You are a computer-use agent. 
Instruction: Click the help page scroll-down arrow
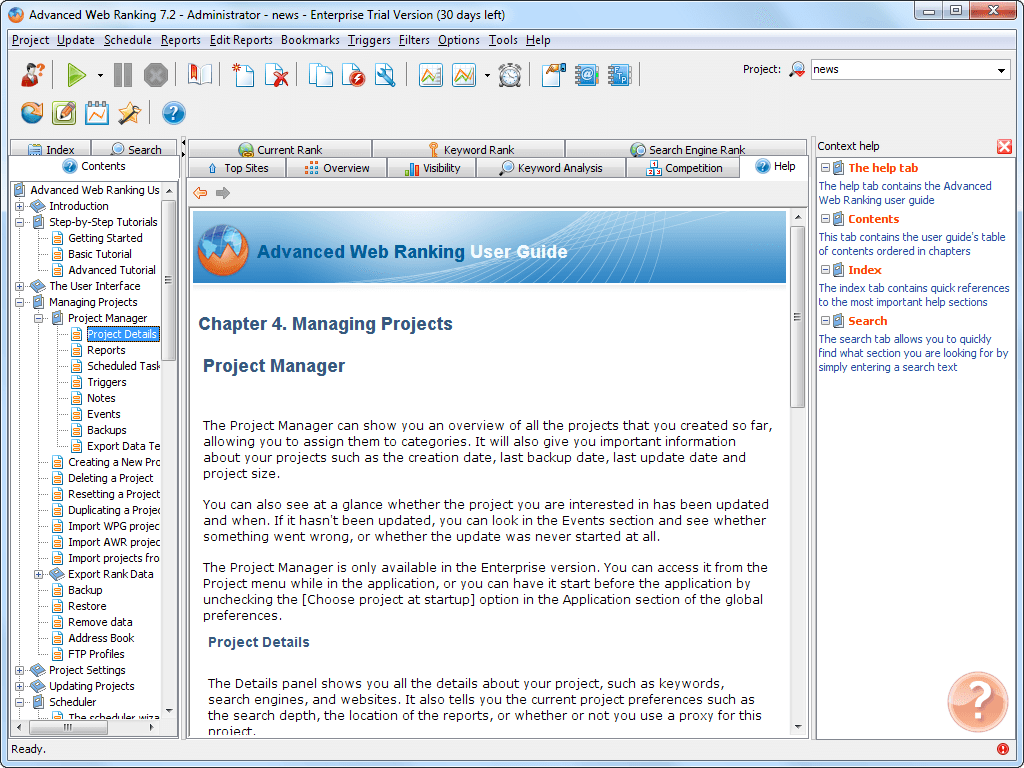coord(797,727)
